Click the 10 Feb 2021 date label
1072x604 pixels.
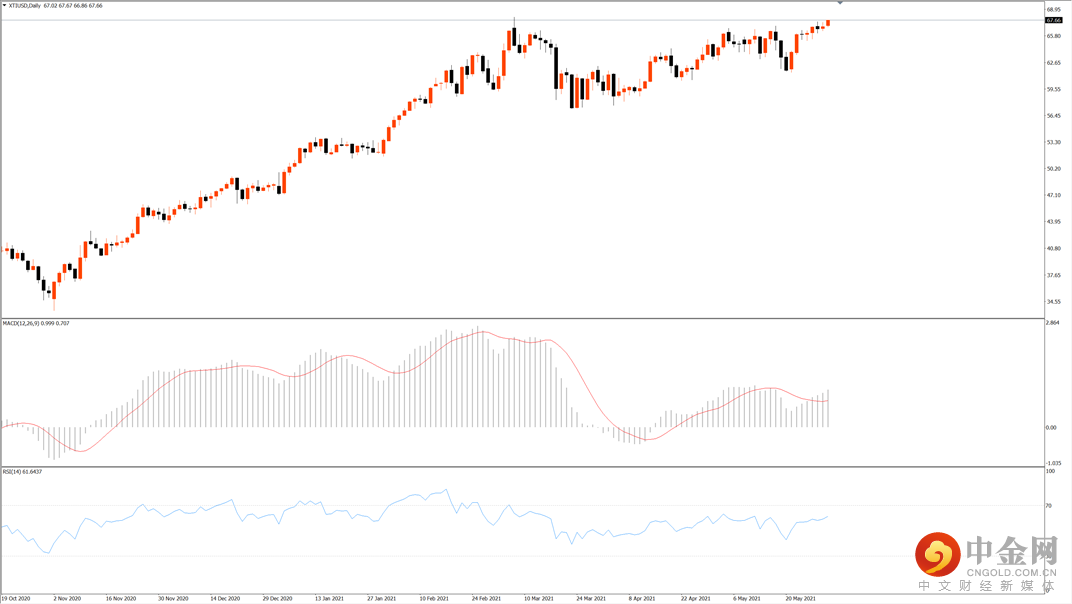tap(434, 599)
